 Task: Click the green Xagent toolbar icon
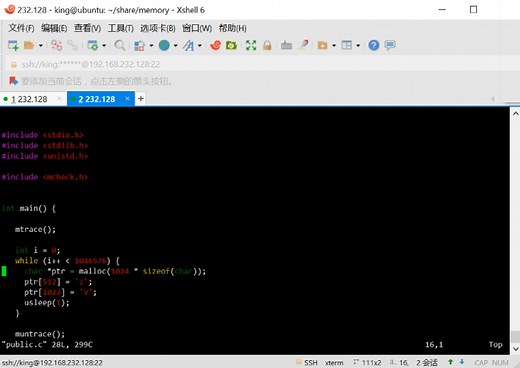point(231,45)
